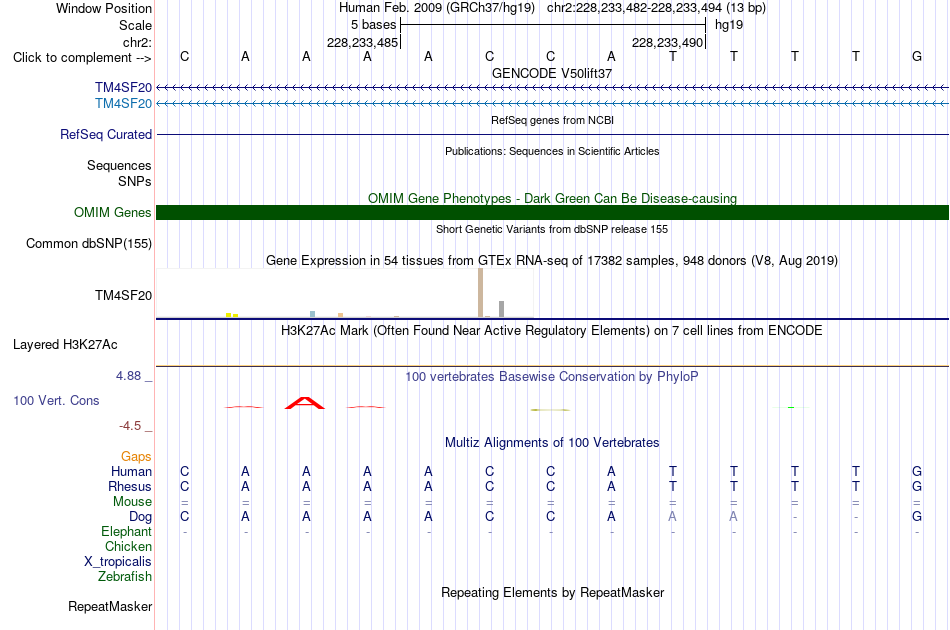The image size is (950, 630).
Task: Click the 4.88 PhyloP upper scale value
Action: pyautogui.click(x=128, y=376)
